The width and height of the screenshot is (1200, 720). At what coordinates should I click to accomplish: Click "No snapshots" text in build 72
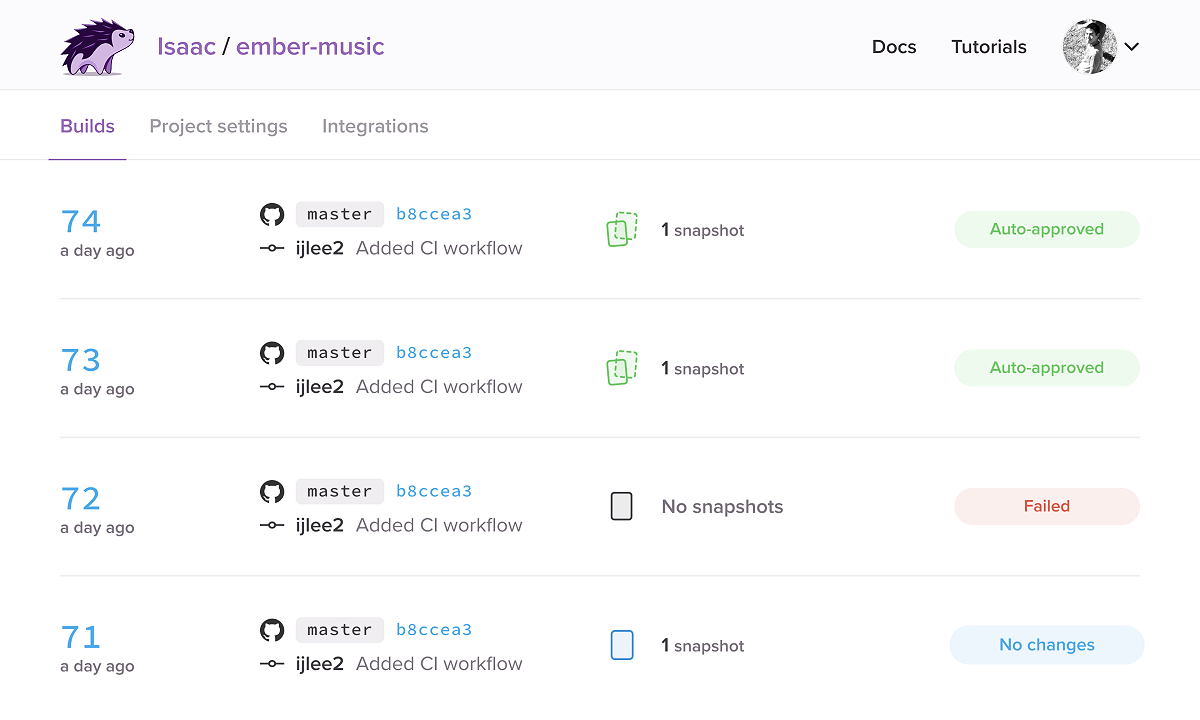(x=722, y=507)
